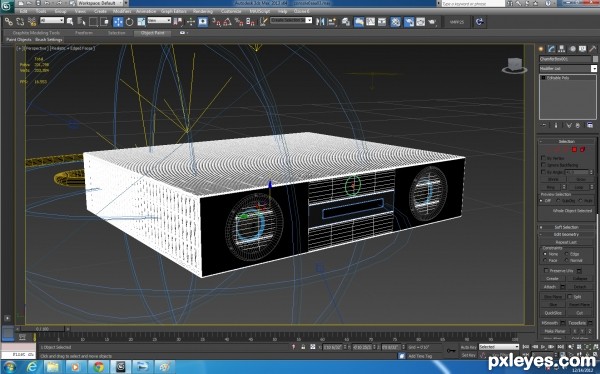Switch to the Hierarchy command panel tab

tap(562, 49)
